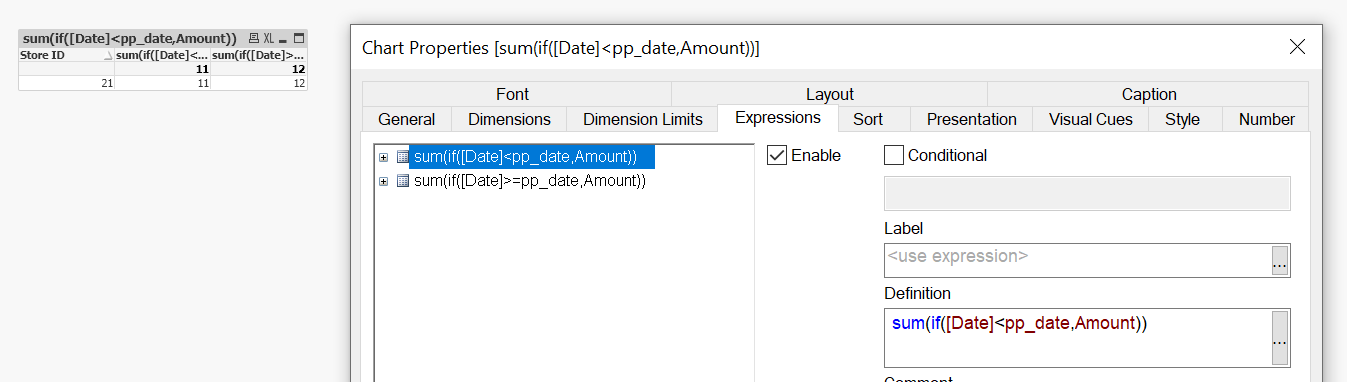
Task: Send chart to Excel via XL icon
Action: pyautogui.click(x=268, y=38)
